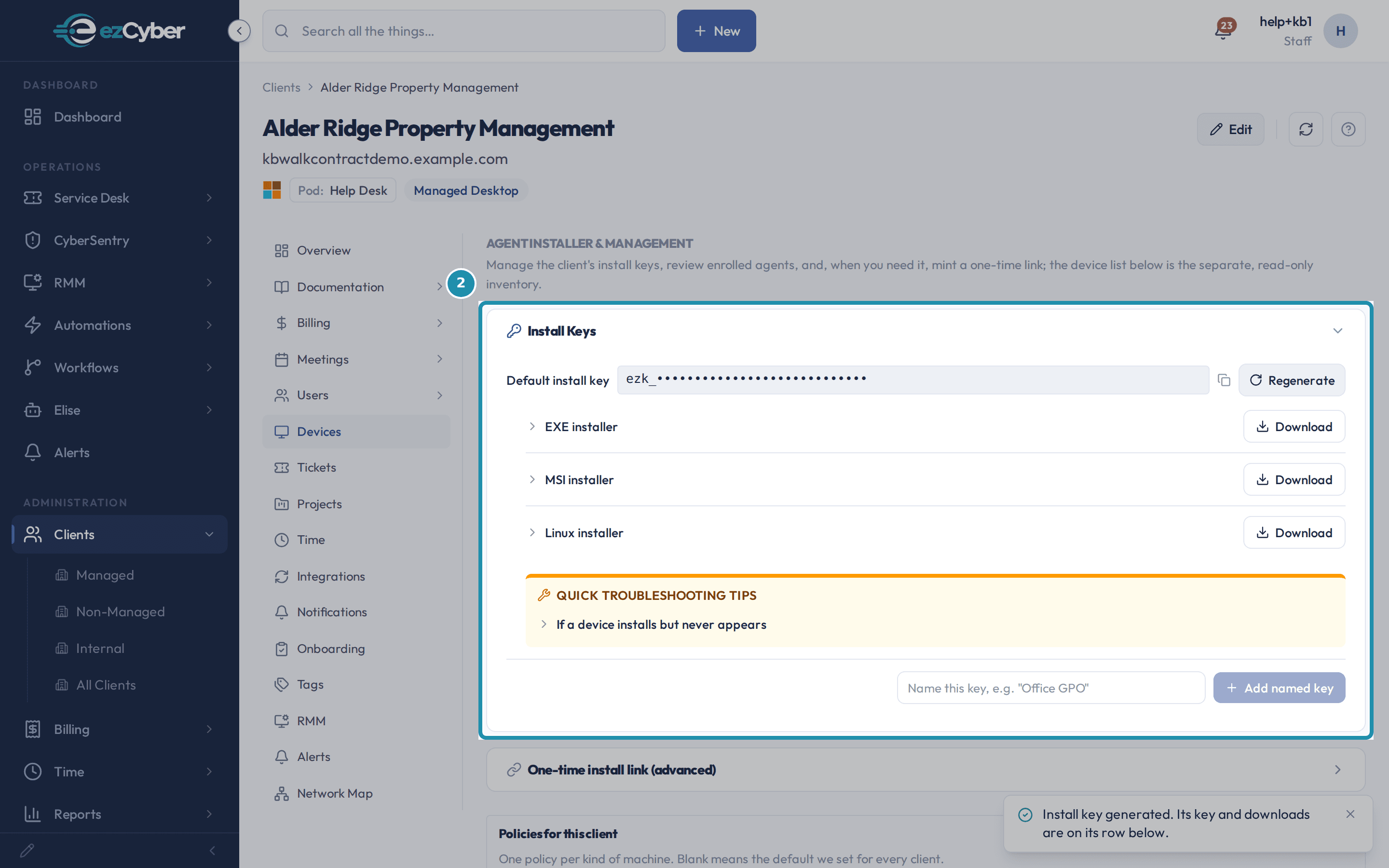Open the notifications bell with 23 badge

pyautogui.click(x=1224, y=30)
